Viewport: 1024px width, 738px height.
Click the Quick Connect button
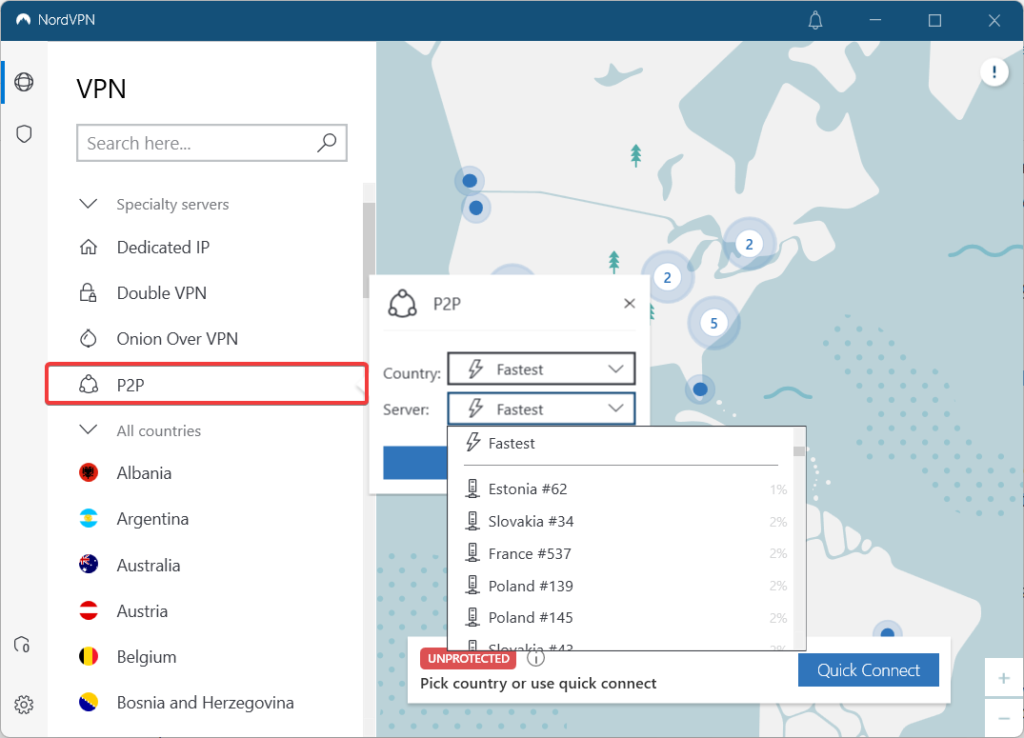pos(868,670)
